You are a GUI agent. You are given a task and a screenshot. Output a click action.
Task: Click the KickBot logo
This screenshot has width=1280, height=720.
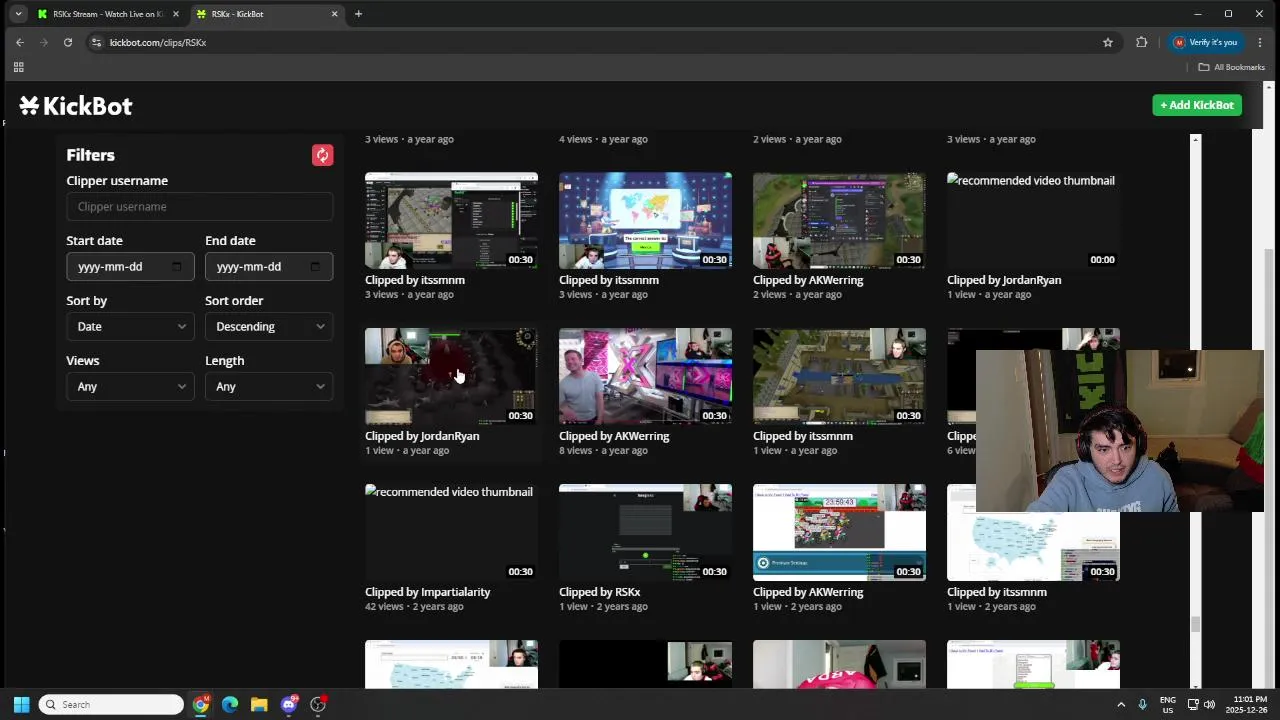pyautogui.click(x=76, y=106)
